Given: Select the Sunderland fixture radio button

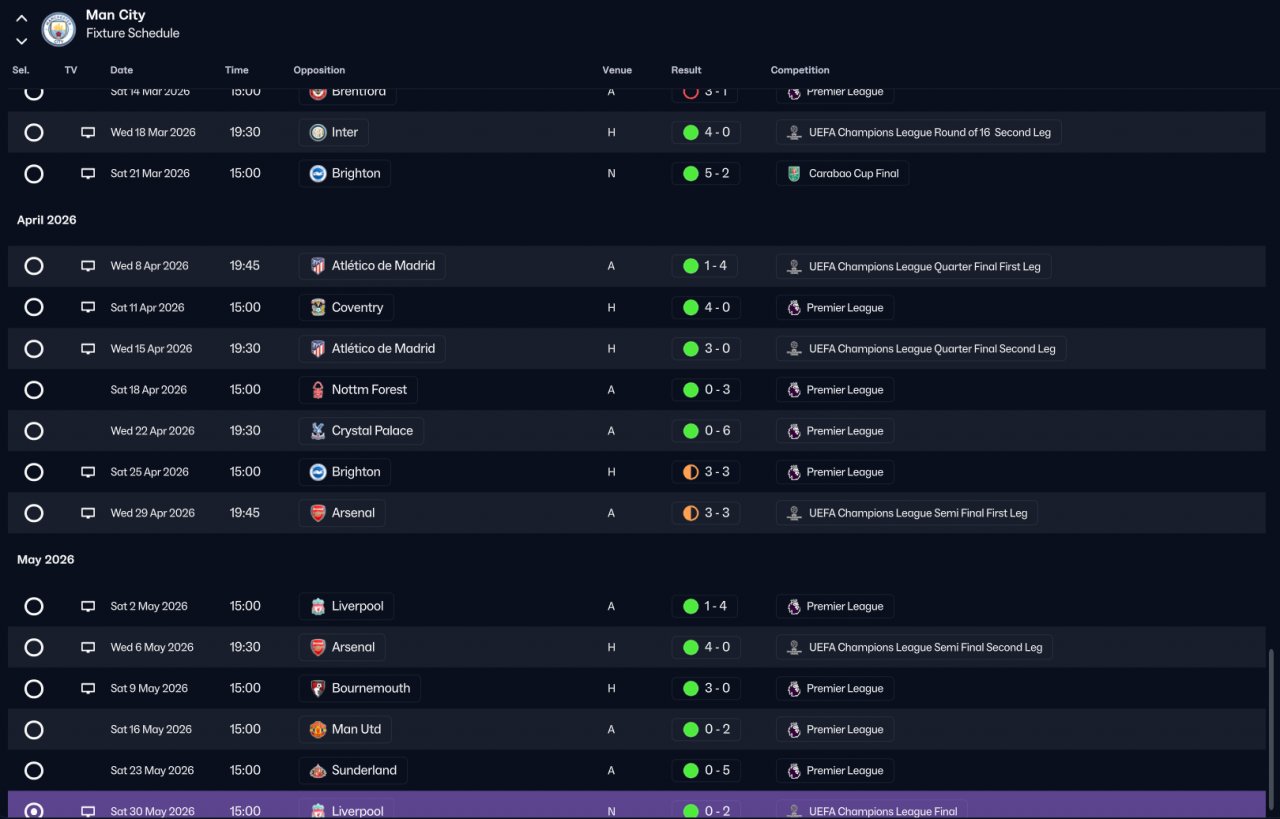Looking at the screenshot, I should point(34,770).
